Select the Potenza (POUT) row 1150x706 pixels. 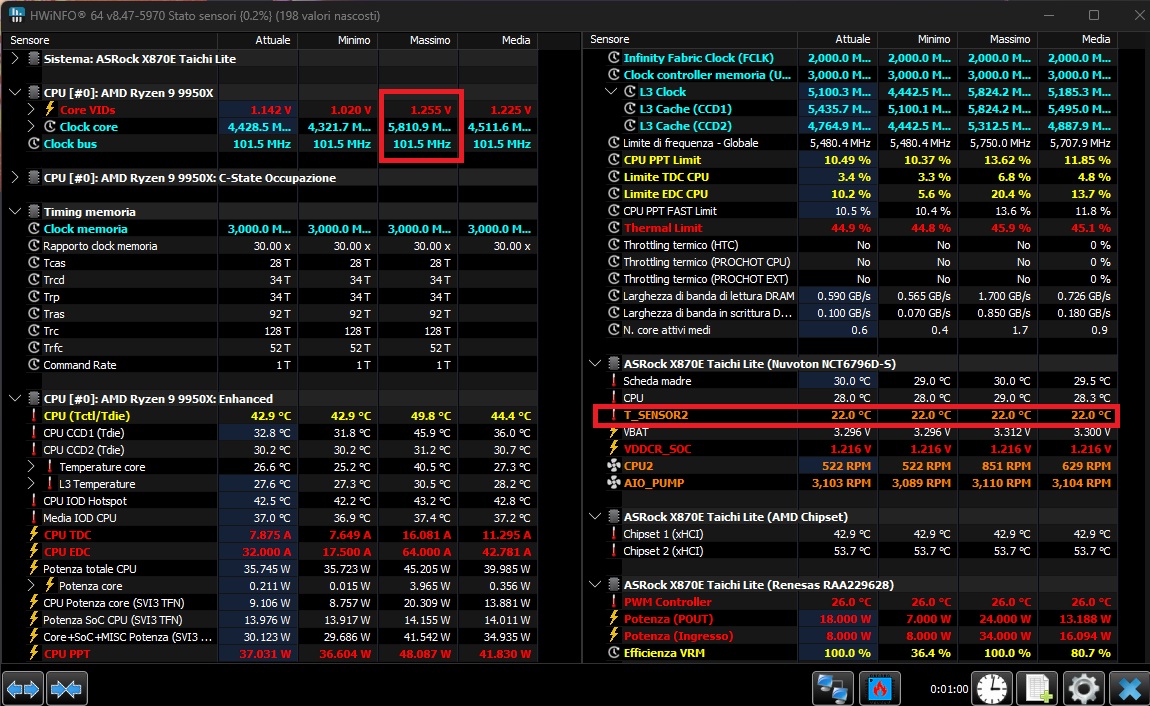851,619
